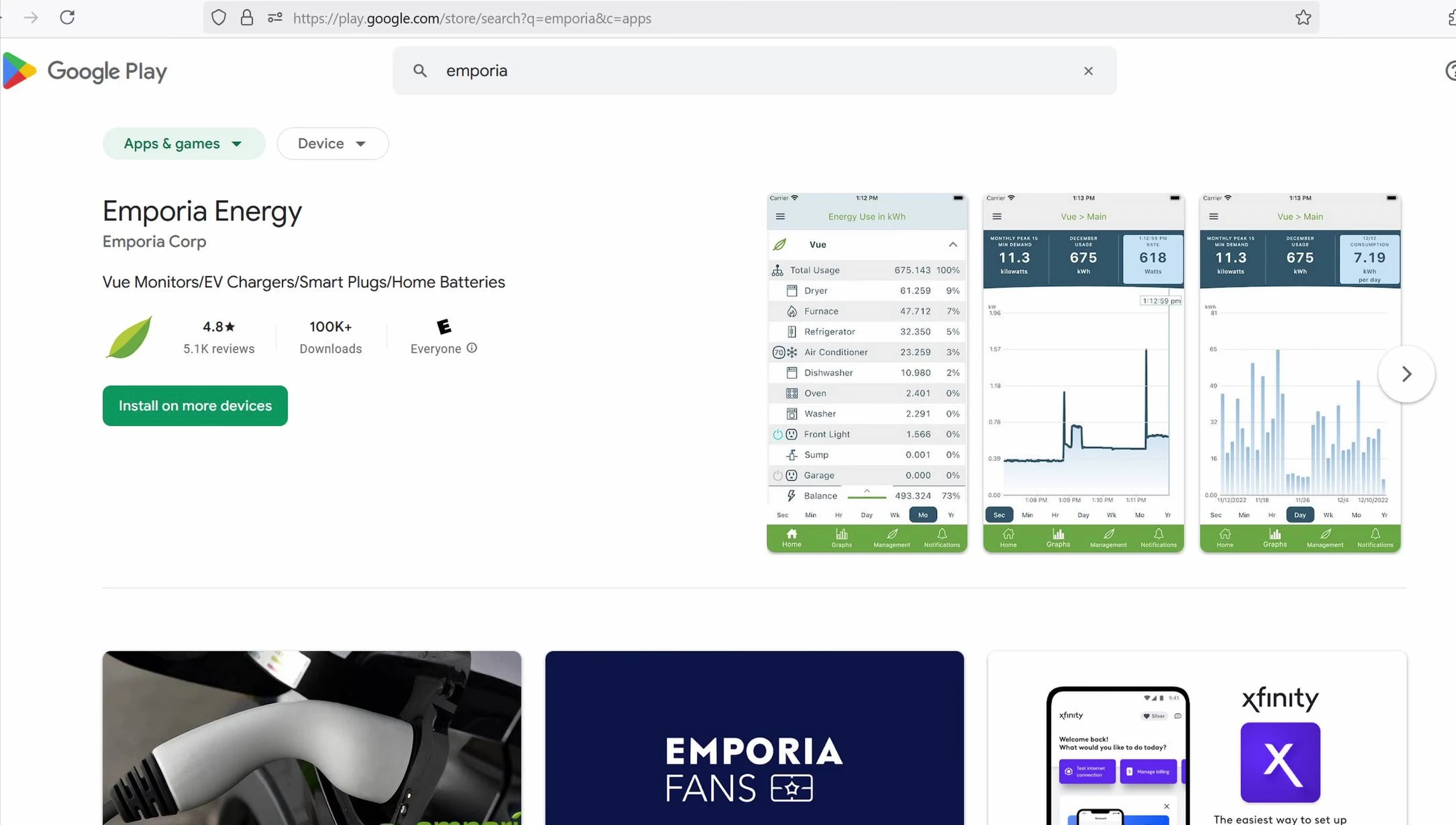The image size is (1456, 825).
Task: Click the 100K+ Downloads stat
Action: (x=331, y=337)
